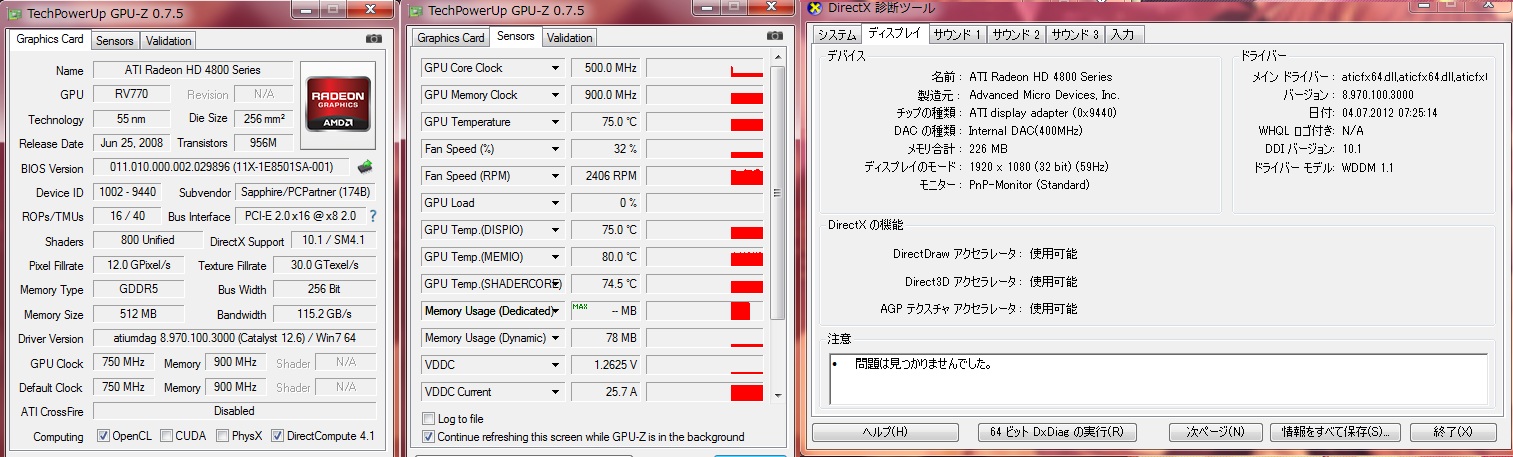The height and width of the screenshot is (457, 1513).
Task: Open the GPU Load sensor dropdown
Action: point(555,203)
